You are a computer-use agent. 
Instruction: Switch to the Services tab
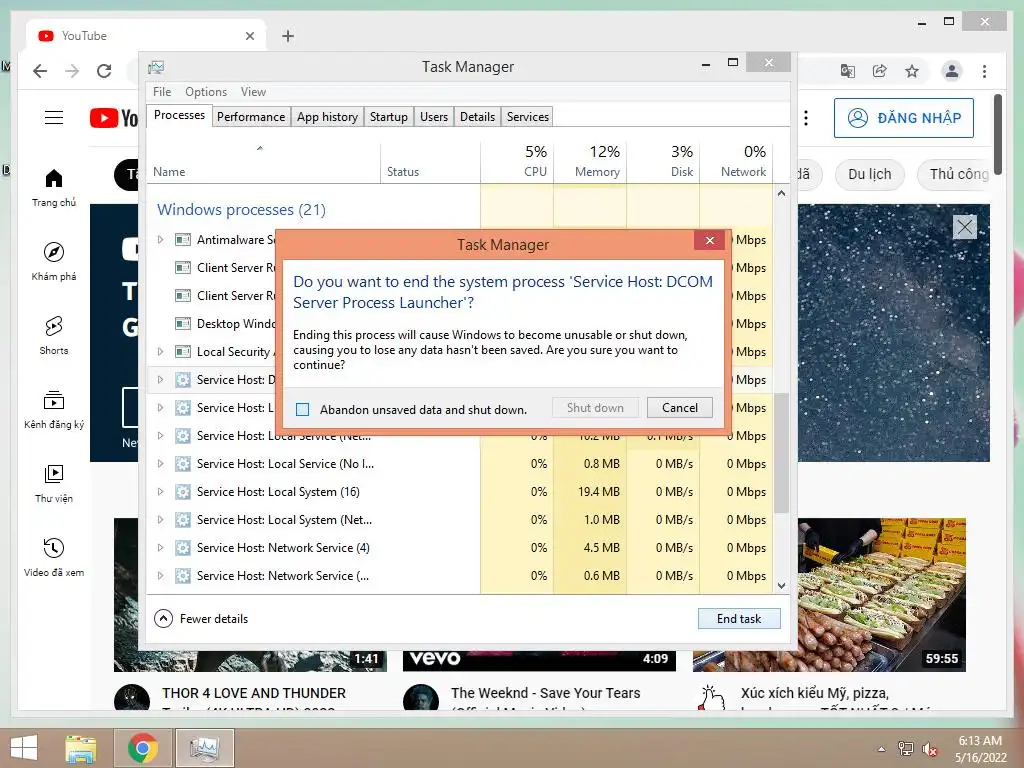pos(528,117)
